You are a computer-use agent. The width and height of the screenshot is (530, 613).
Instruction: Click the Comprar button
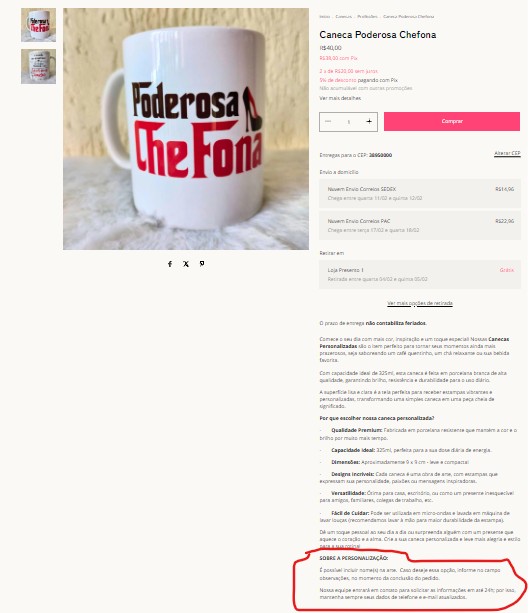pos(452,122)
